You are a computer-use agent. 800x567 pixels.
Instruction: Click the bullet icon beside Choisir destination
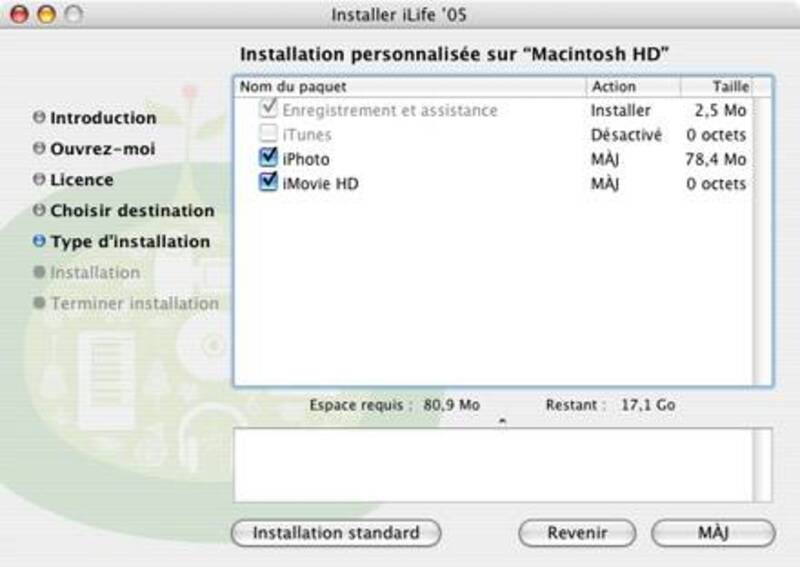pos(39,210)
